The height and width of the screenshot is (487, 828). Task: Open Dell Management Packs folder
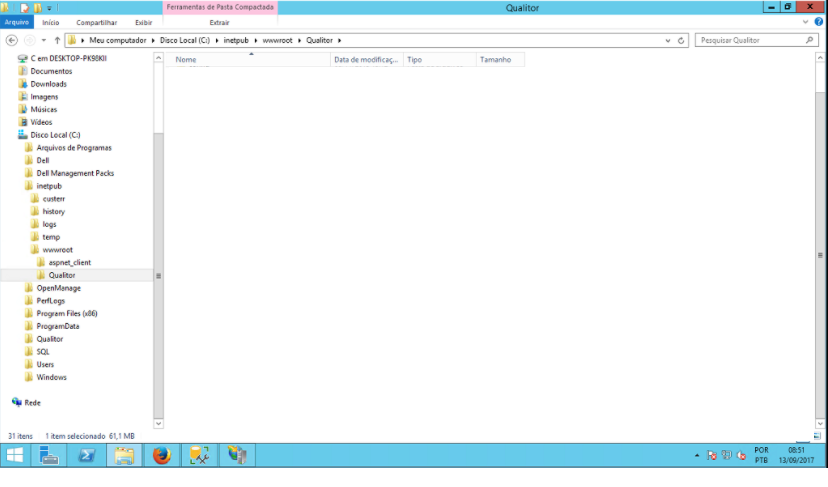75,173
